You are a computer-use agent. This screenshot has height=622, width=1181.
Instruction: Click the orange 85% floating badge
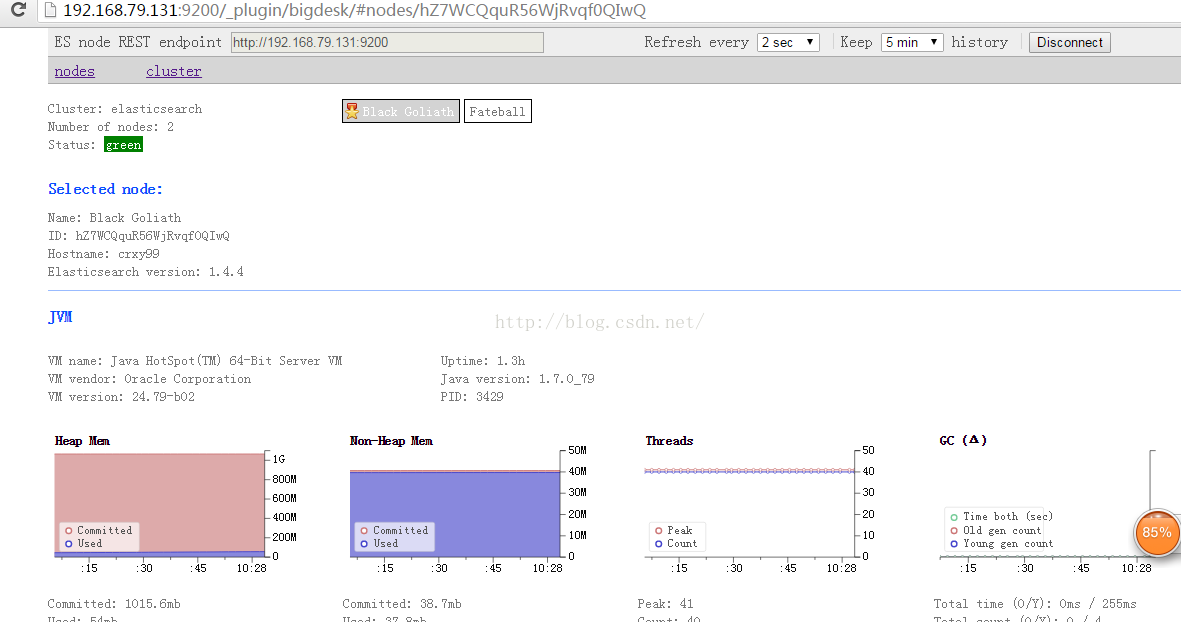pos(1156,532)
